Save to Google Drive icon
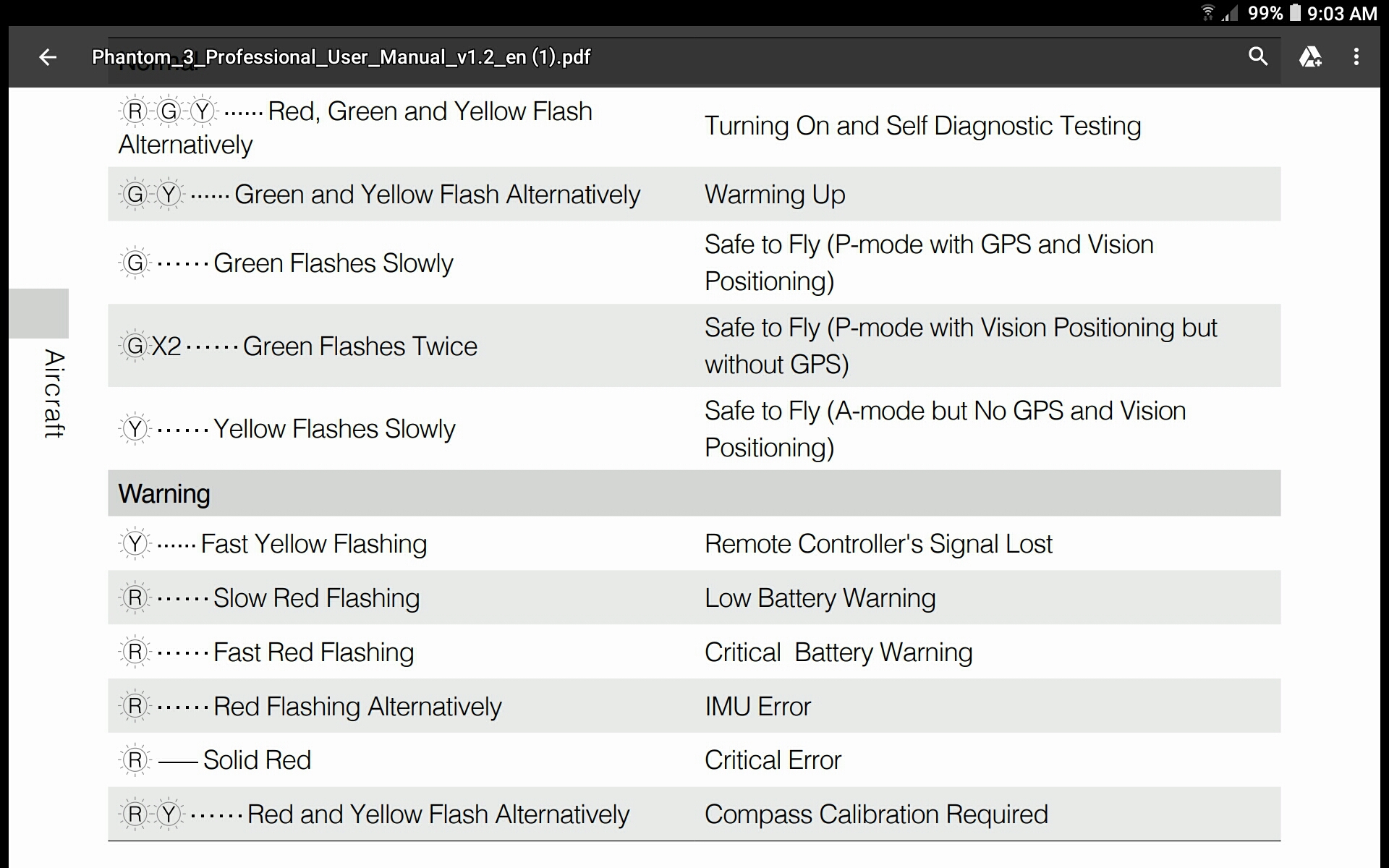Screen dimensions: 1389x868 (1310, 56)
